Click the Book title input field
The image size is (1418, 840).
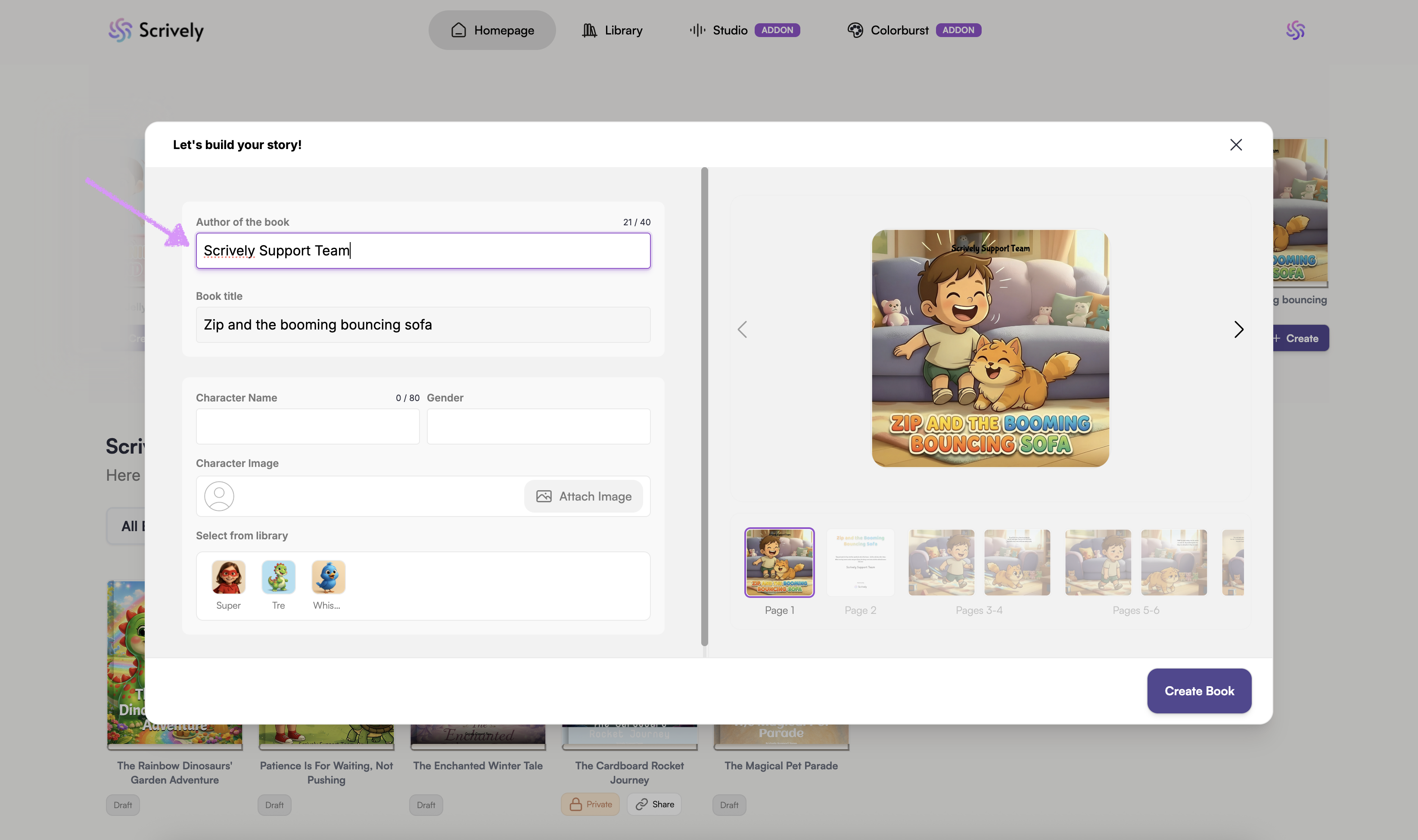click(423, 325)
